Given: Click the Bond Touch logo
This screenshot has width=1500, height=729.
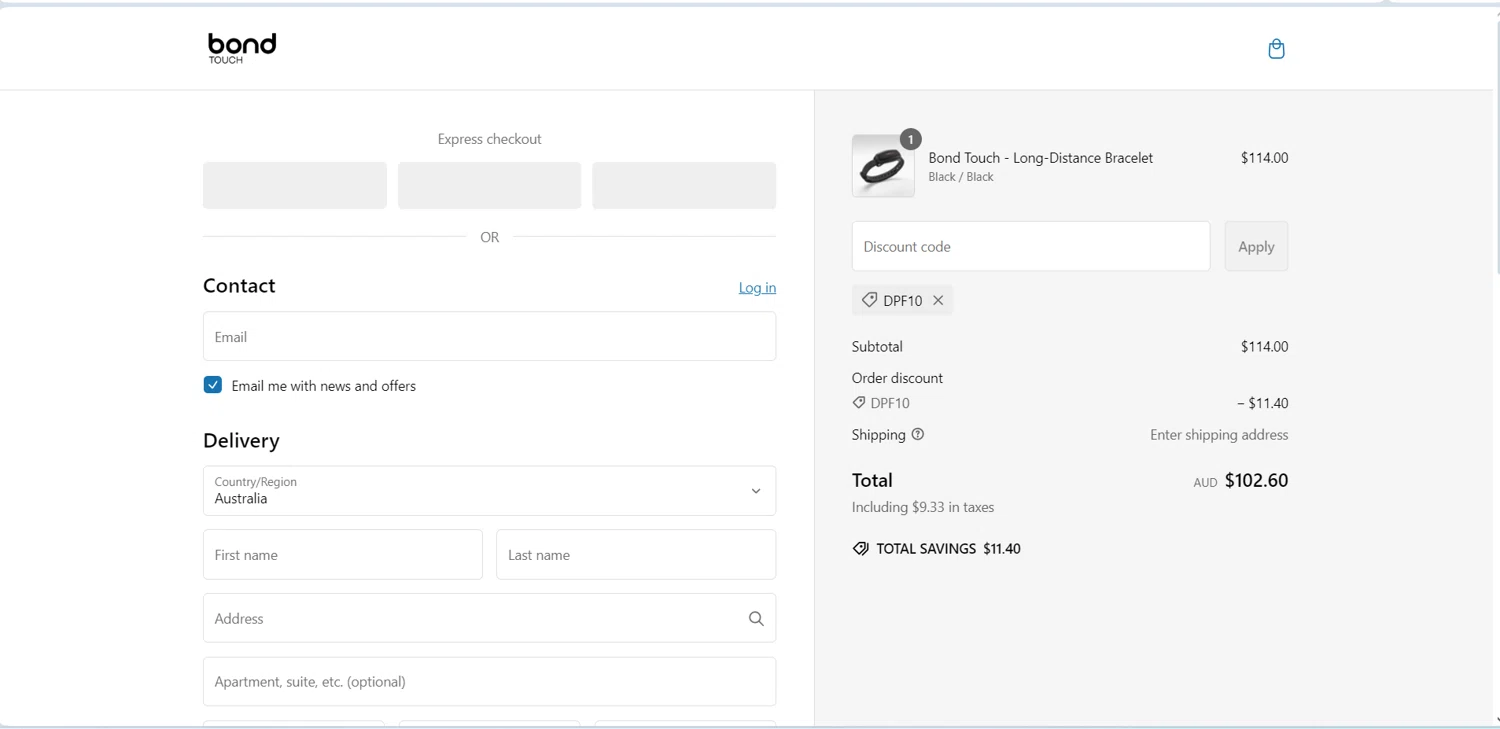Looking at the screenshot, I should click(242, 48).
